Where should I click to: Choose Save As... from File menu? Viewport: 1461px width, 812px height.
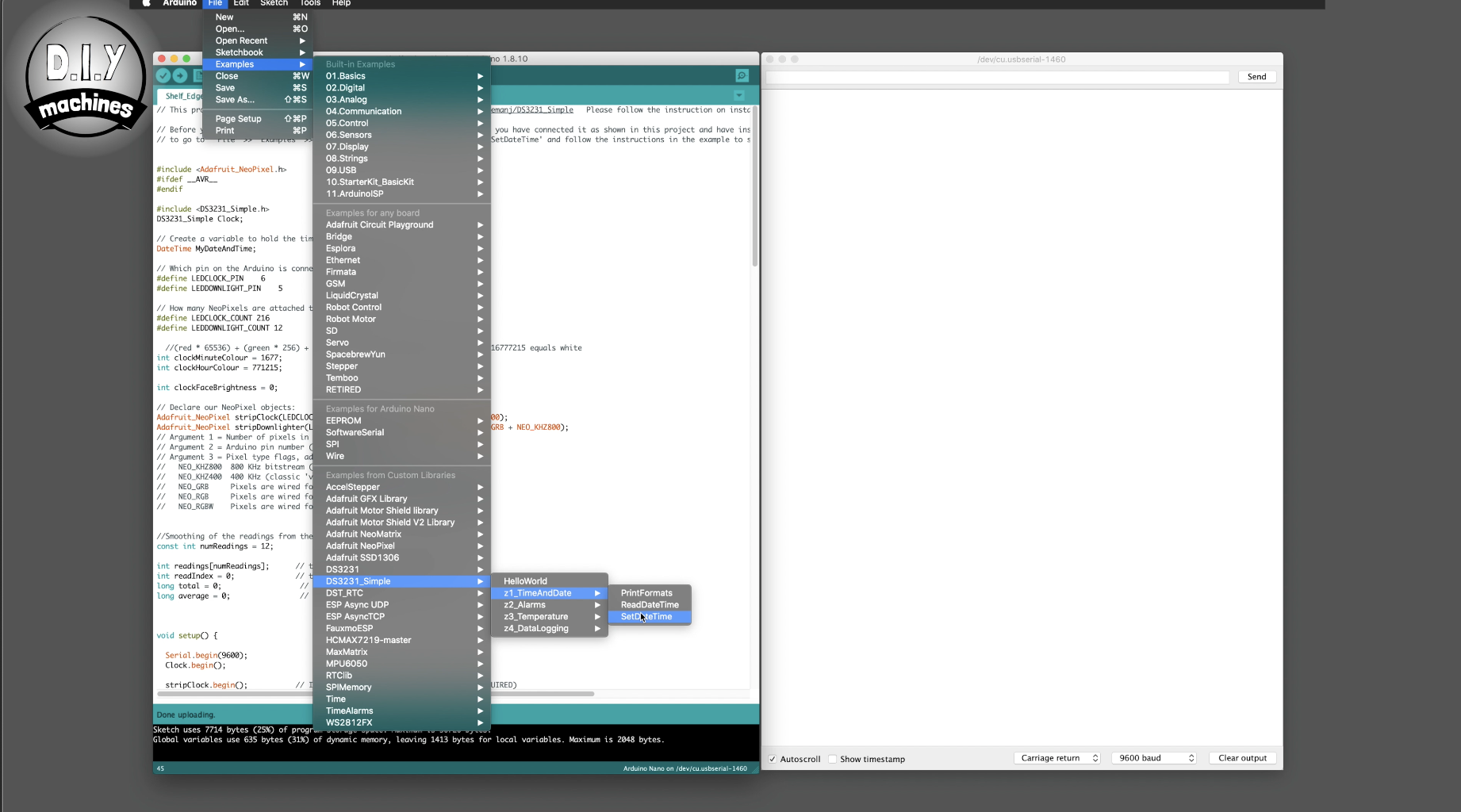click(x=258, y=100)
